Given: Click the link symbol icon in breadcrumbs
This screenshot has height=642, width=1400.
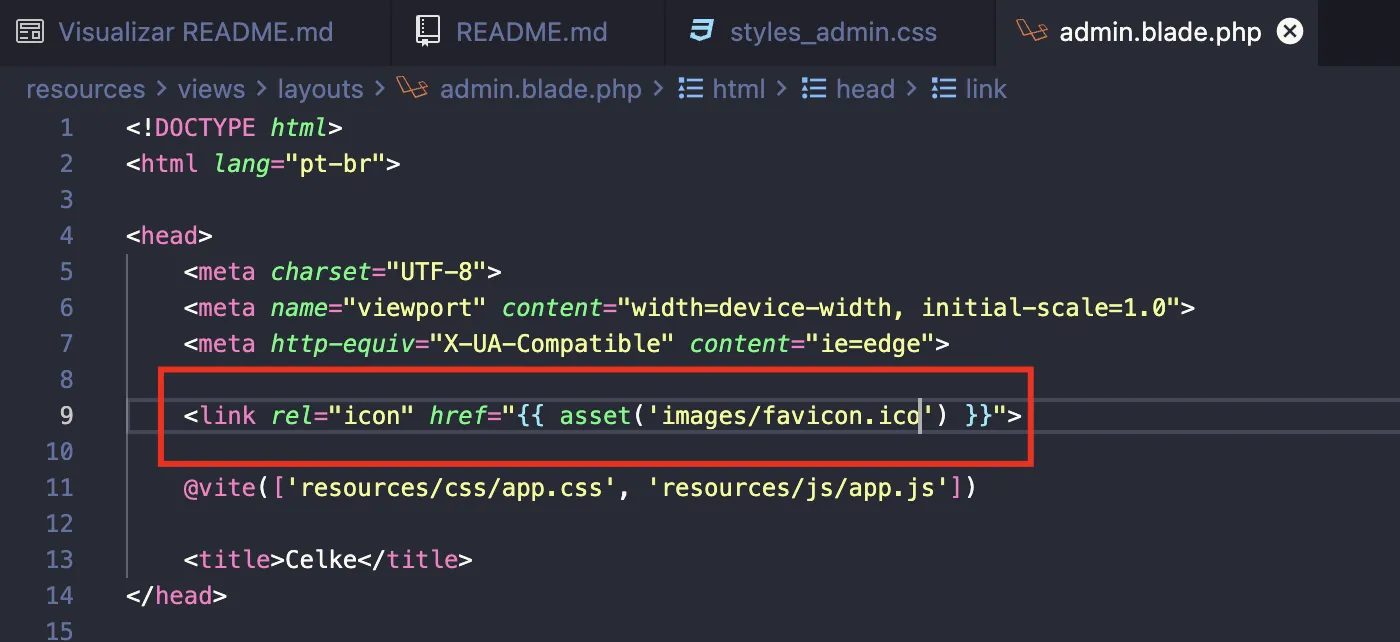Looking at the screenshot, I should point(941,88).
